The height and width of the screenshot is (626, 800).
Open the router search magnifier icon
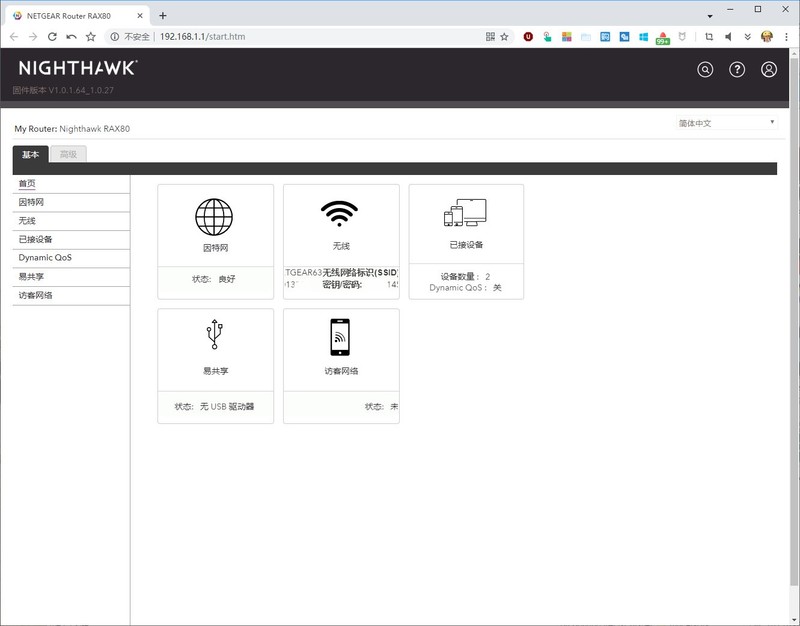705,69
